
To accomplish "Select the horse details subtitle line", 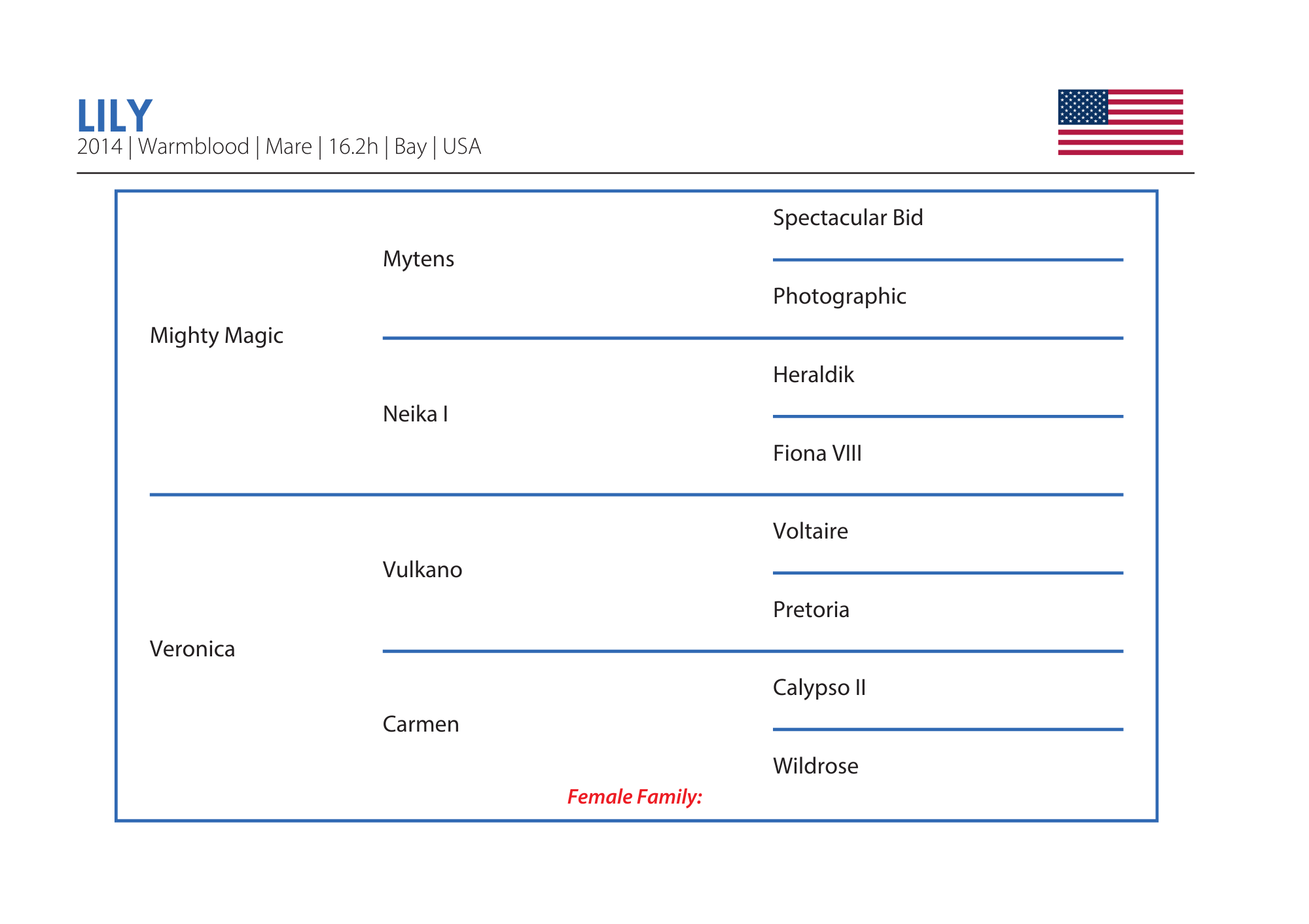I will [279, 147].
